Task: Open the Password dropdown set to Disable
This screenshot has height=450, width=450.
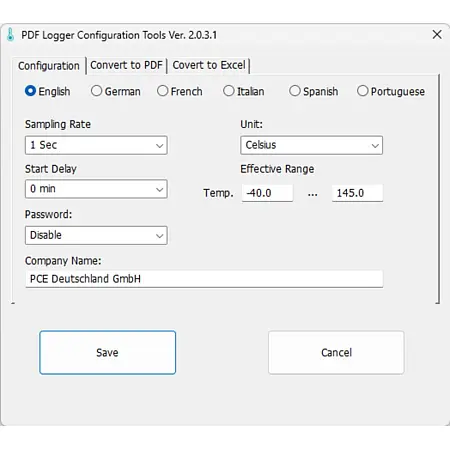Action: [x=96, y=235]
